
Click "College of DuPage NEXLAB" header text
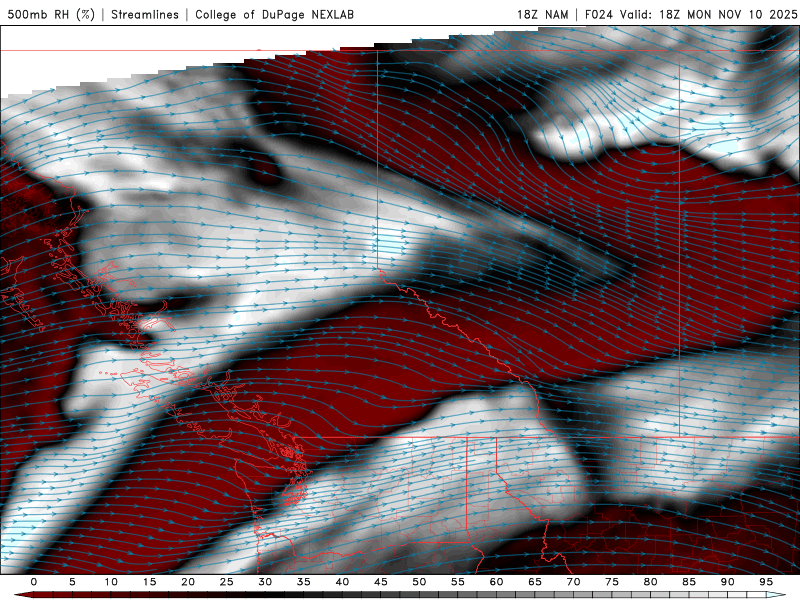[x=274, y=14]
